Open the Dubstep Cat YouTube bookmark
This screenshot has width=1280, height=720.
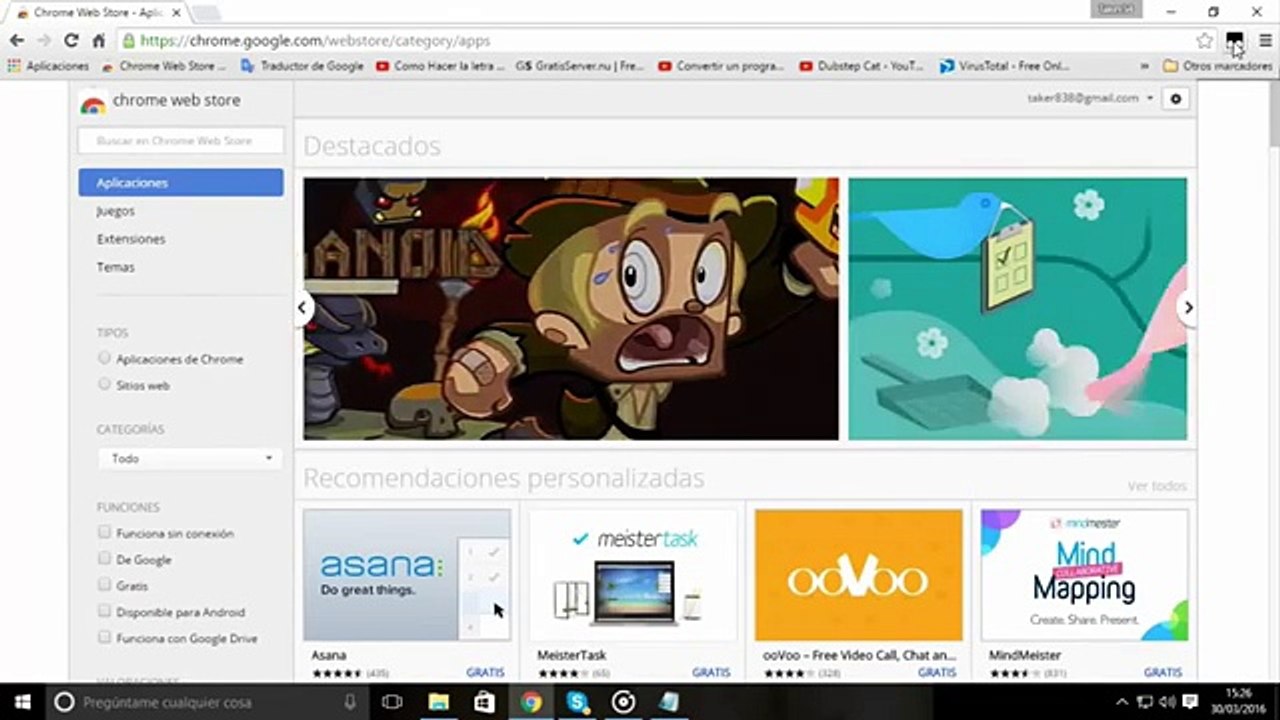click(862, 66)
